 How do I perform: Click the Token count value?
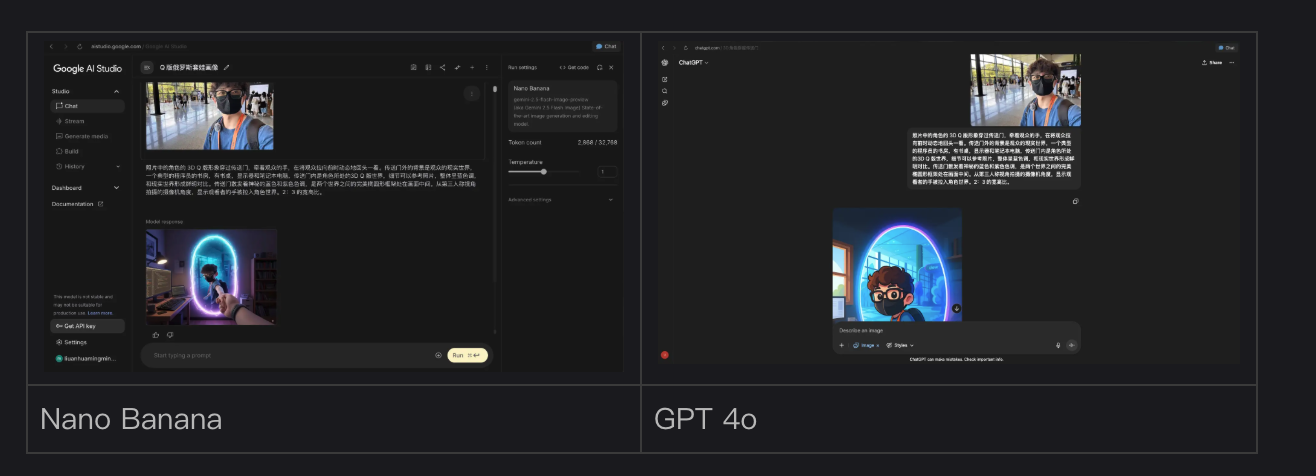pyautogui.click(x=597, y=143)
